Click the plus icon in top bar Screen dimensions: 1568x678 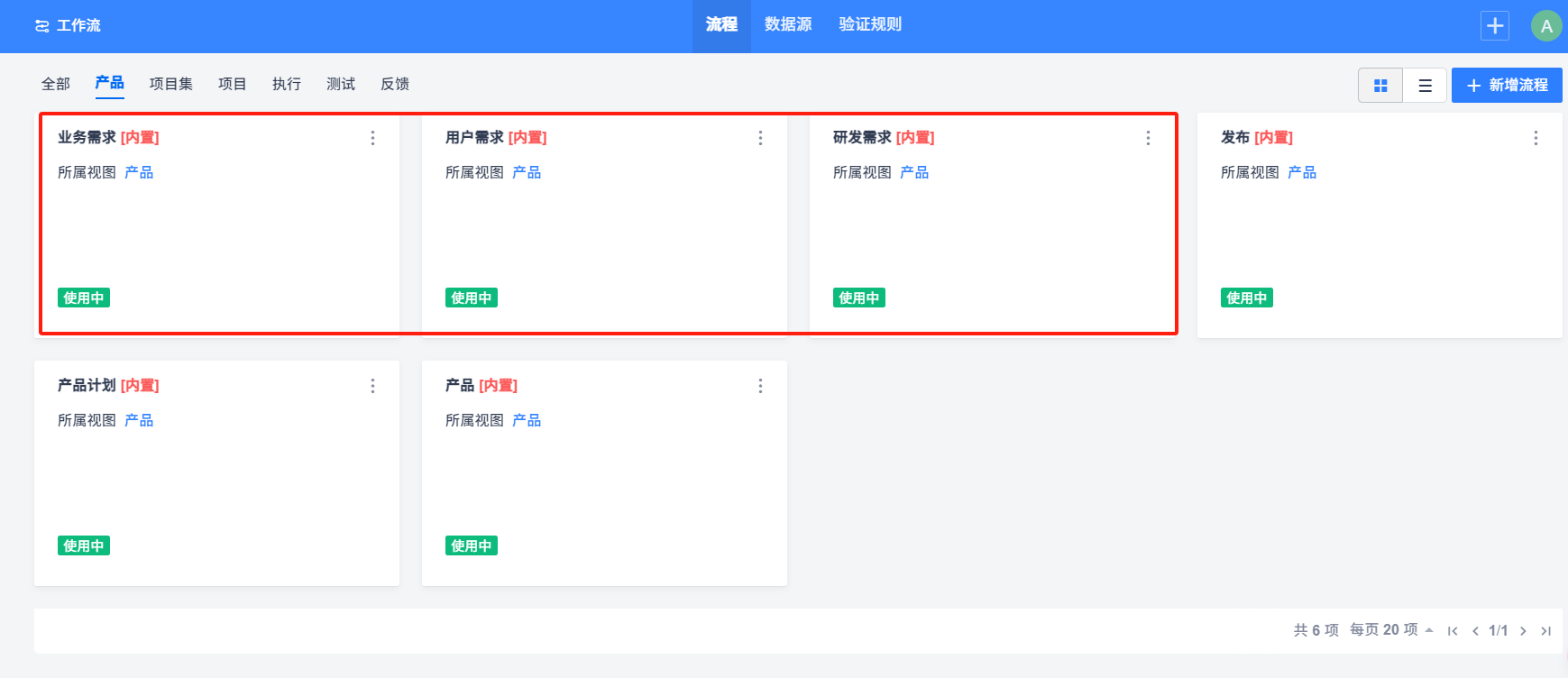pyautogui.click(x=1495, y=26)
